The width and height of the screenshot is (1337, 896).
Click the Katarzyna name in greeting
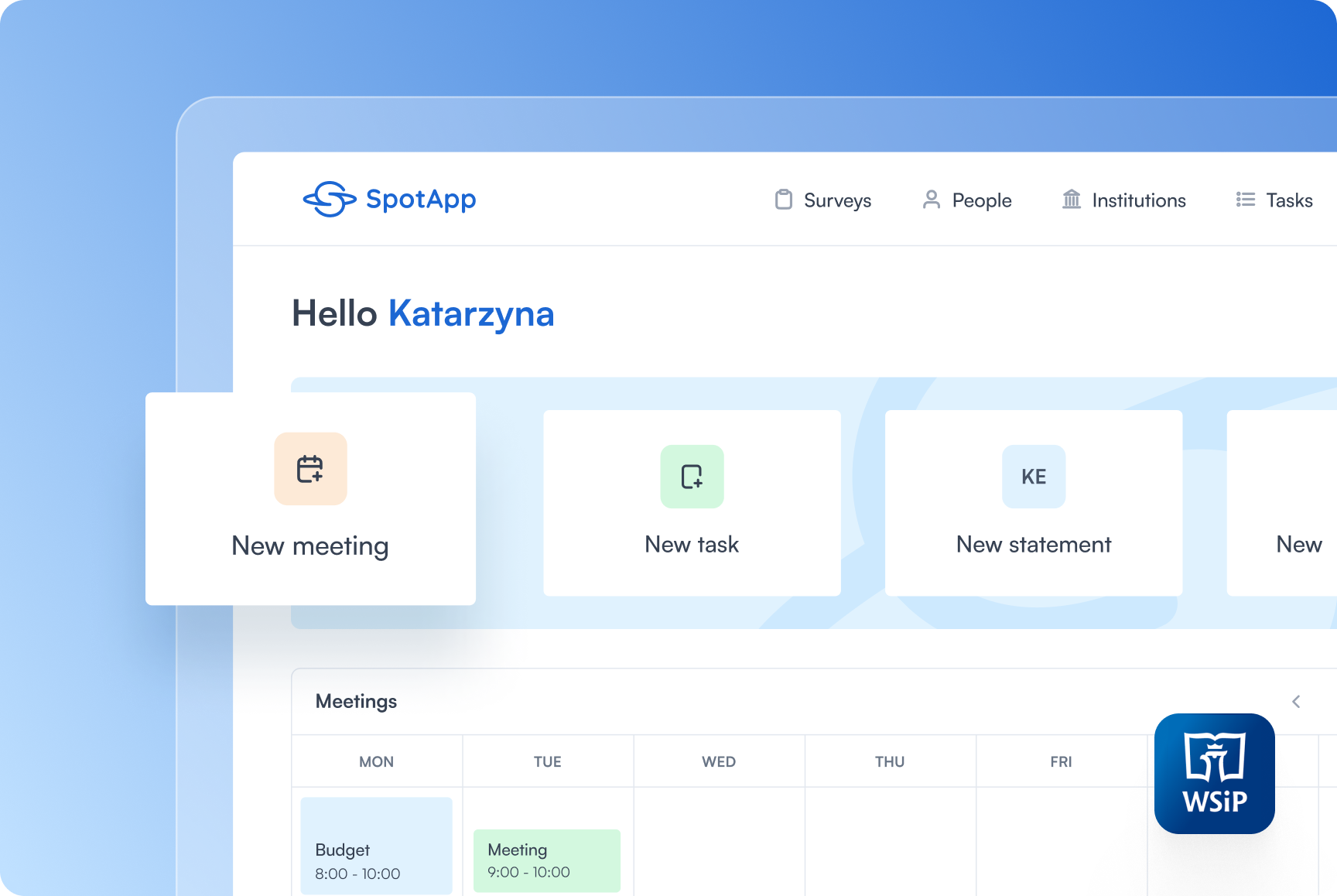pyautogui.click(x=471, y=314)
